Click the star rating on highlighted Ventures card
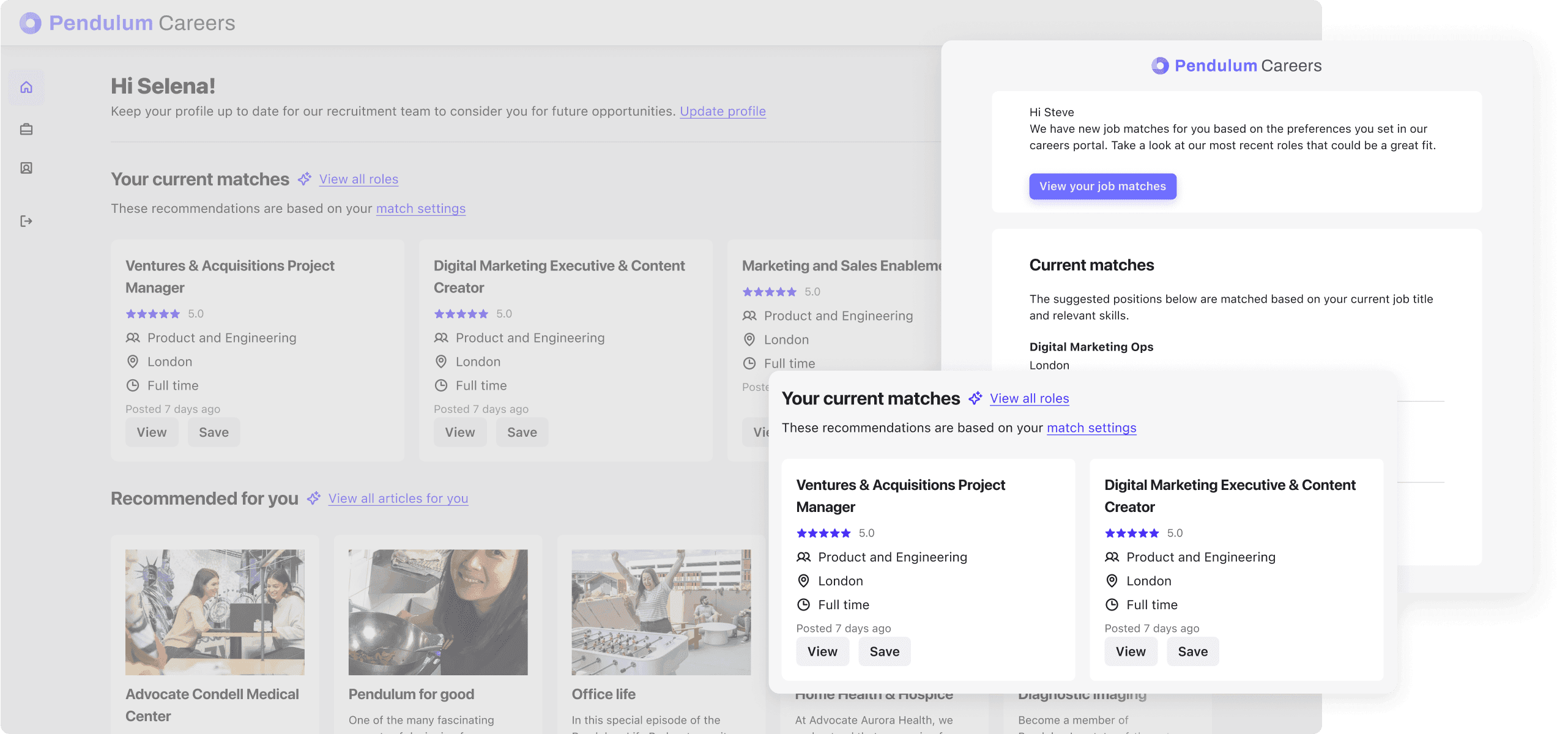This screenshot has width=1568, height=734. pyautogui.click(x=823, y=533)
